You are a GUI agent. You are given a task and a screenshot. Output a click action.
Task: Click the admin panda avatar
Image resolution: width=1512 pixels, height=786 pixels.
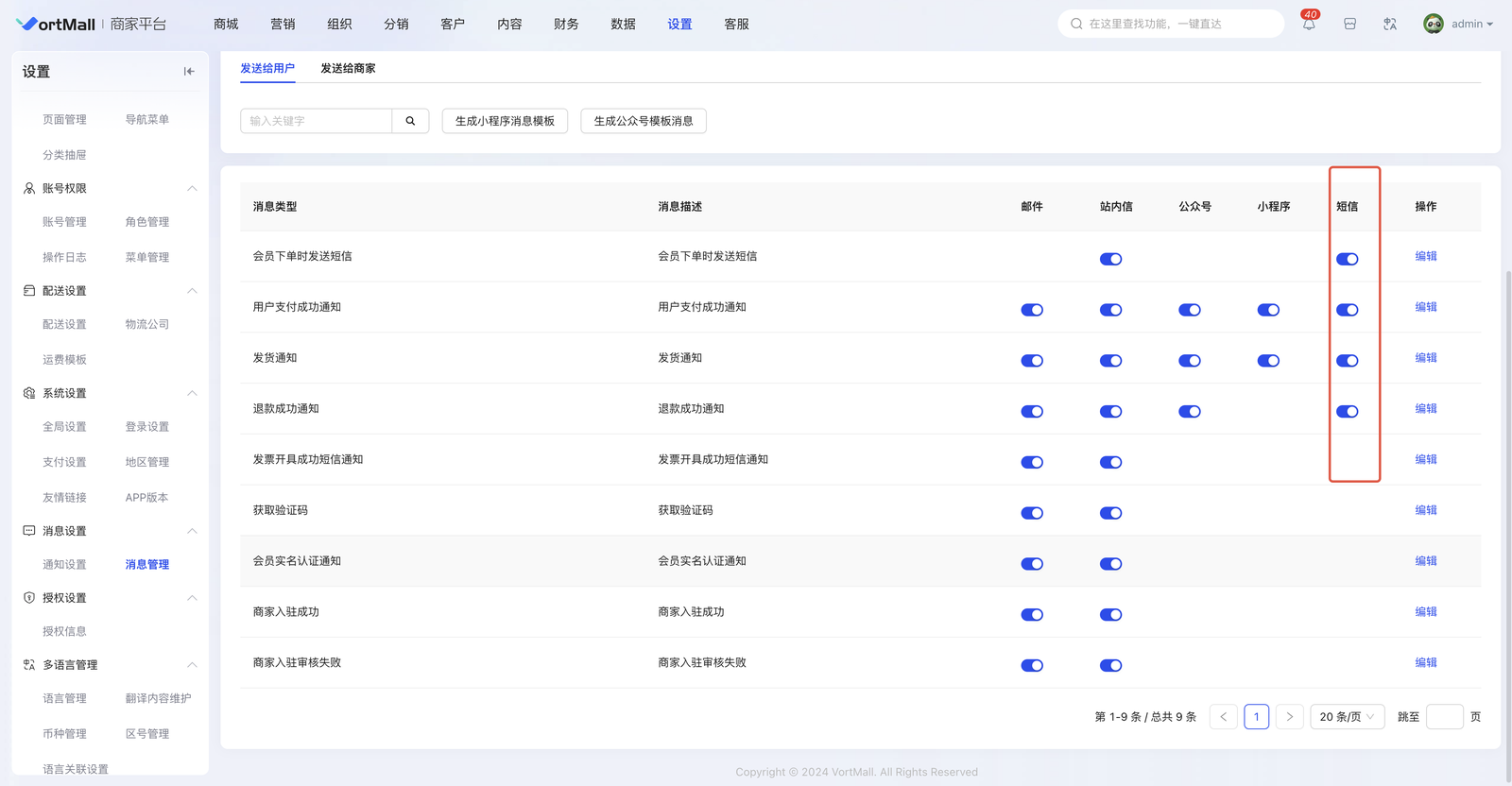[1433, 25]
